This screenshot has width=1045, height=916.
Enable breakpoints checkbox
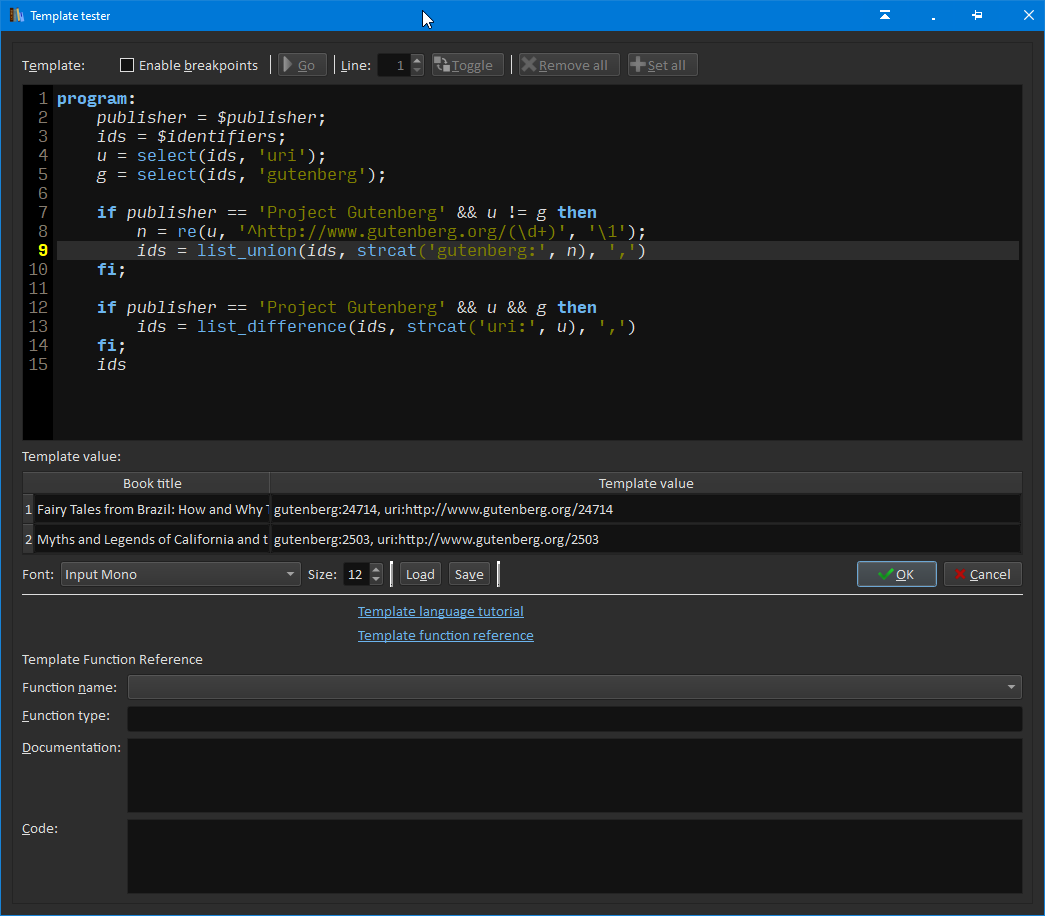point(127,65)
